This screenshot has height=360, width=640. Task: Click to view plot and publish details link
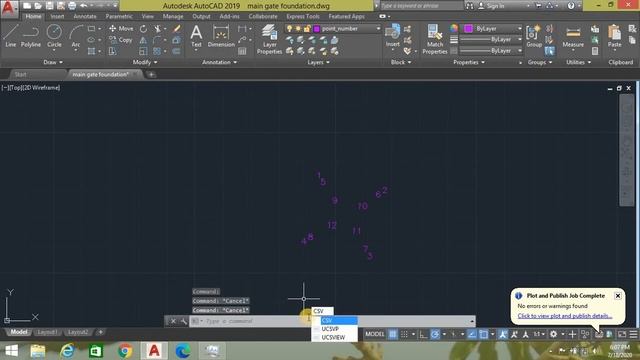click(564, 316)
